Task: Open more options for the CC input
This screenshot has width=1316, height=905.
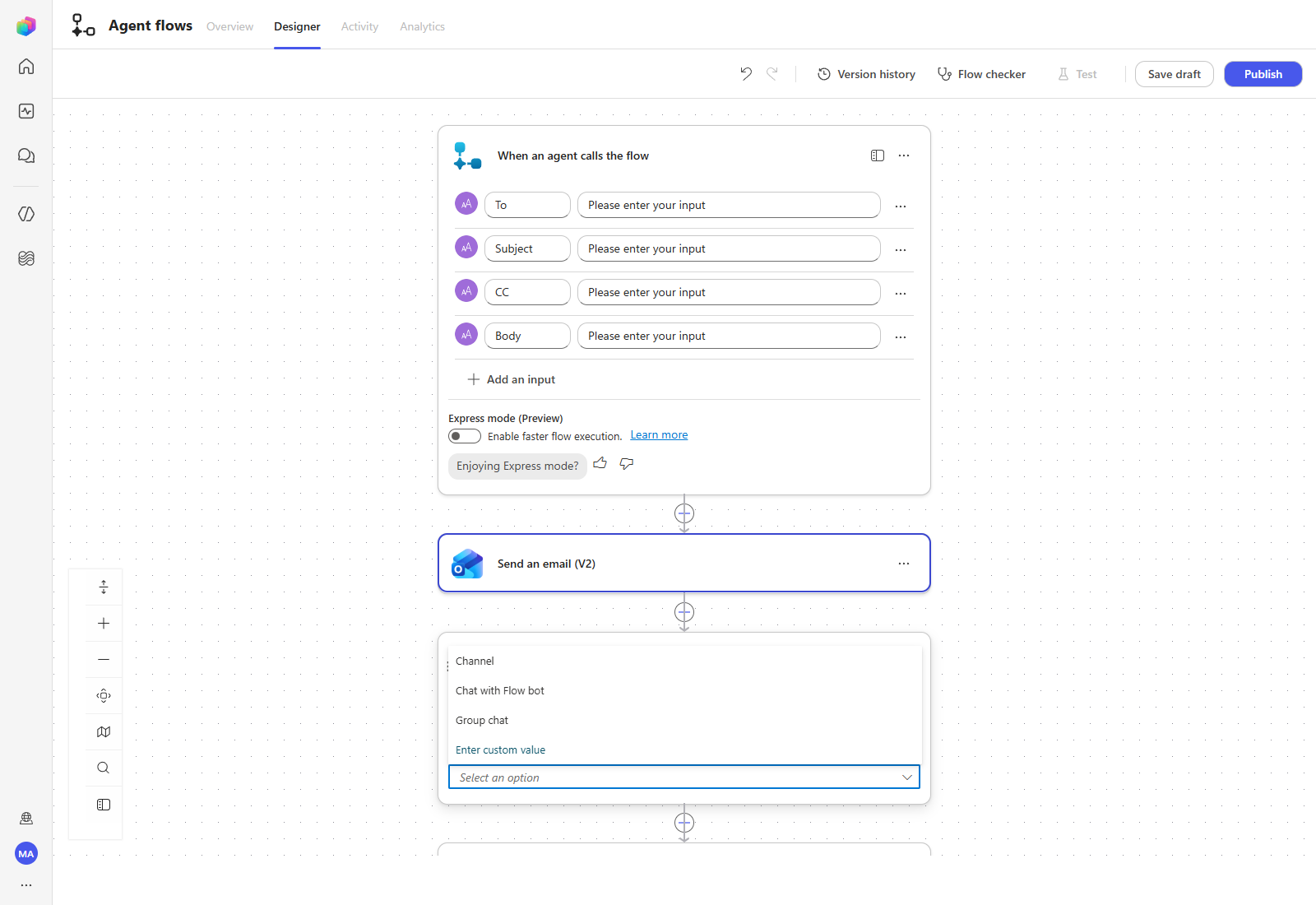Action: pos(901,294)
